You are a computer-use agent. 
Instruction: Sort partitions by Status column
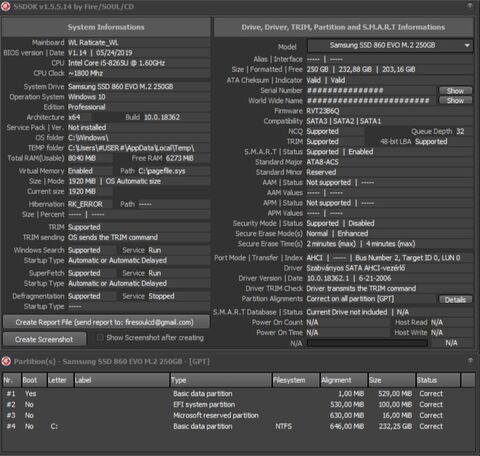(x=438, y=380)
